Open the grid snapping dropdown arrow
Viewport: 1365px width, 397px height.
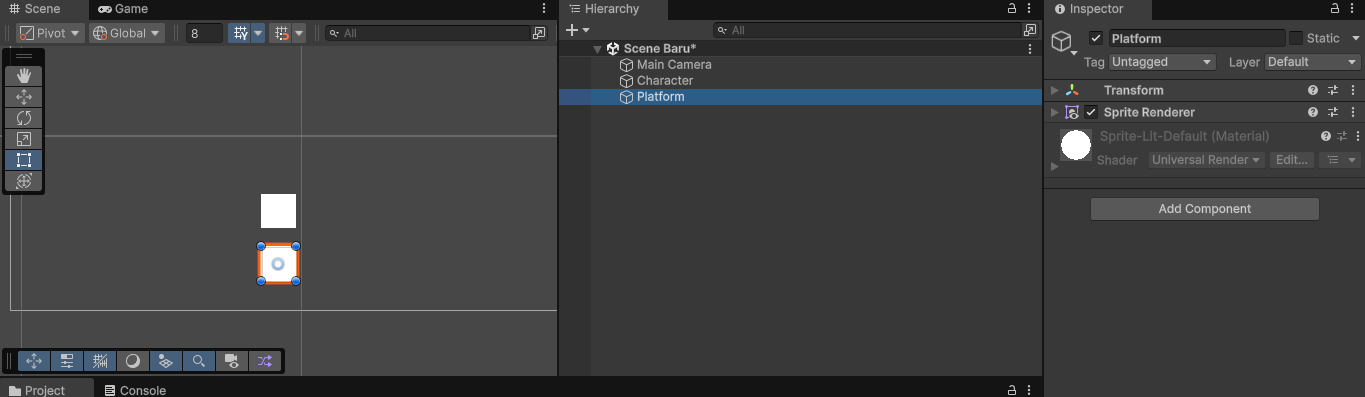click(x=259, y=33)
